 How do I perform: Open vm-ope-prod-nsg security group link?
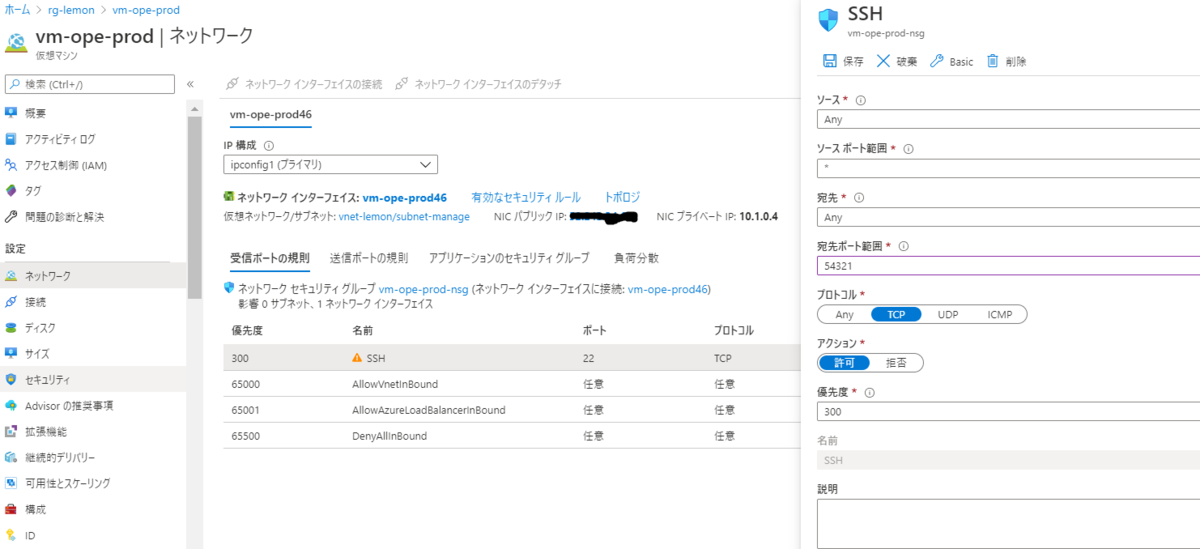[x=423, y=289]
